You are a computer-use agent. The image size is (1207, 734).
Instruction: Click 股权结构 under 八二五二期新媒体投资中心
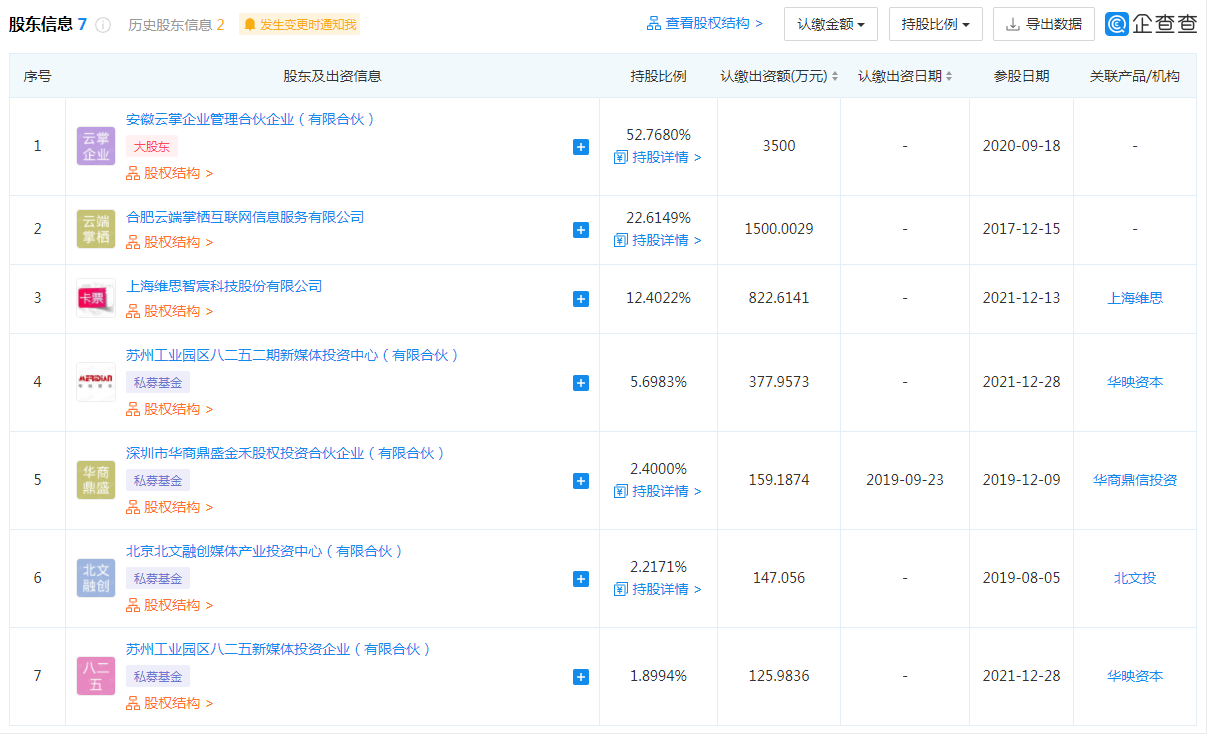[x=170, y=409]
